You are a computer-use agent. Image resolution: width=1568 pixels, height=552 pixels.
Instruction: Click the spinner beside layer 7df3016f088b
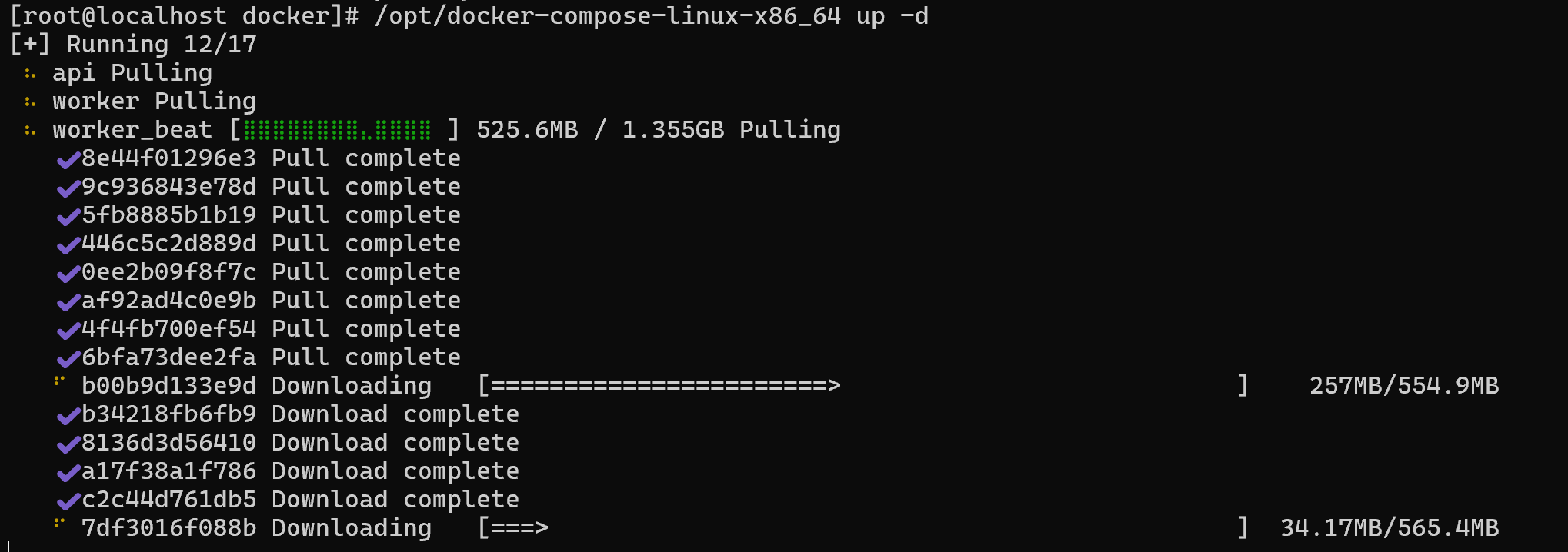click(59, 524)
